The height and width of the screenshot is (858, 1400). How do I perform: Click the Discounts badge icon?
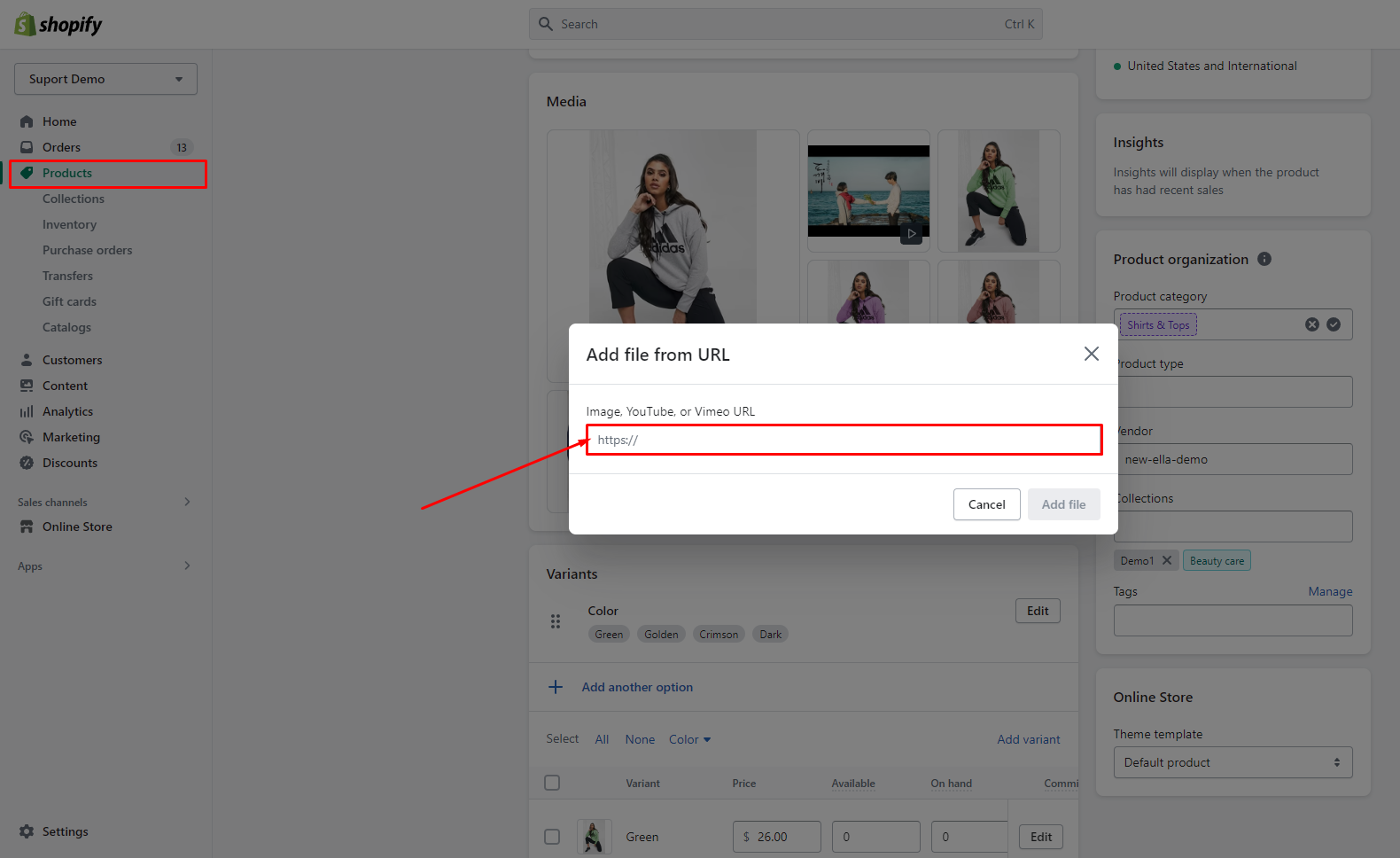pyautogui.click(x=27, y=463)
